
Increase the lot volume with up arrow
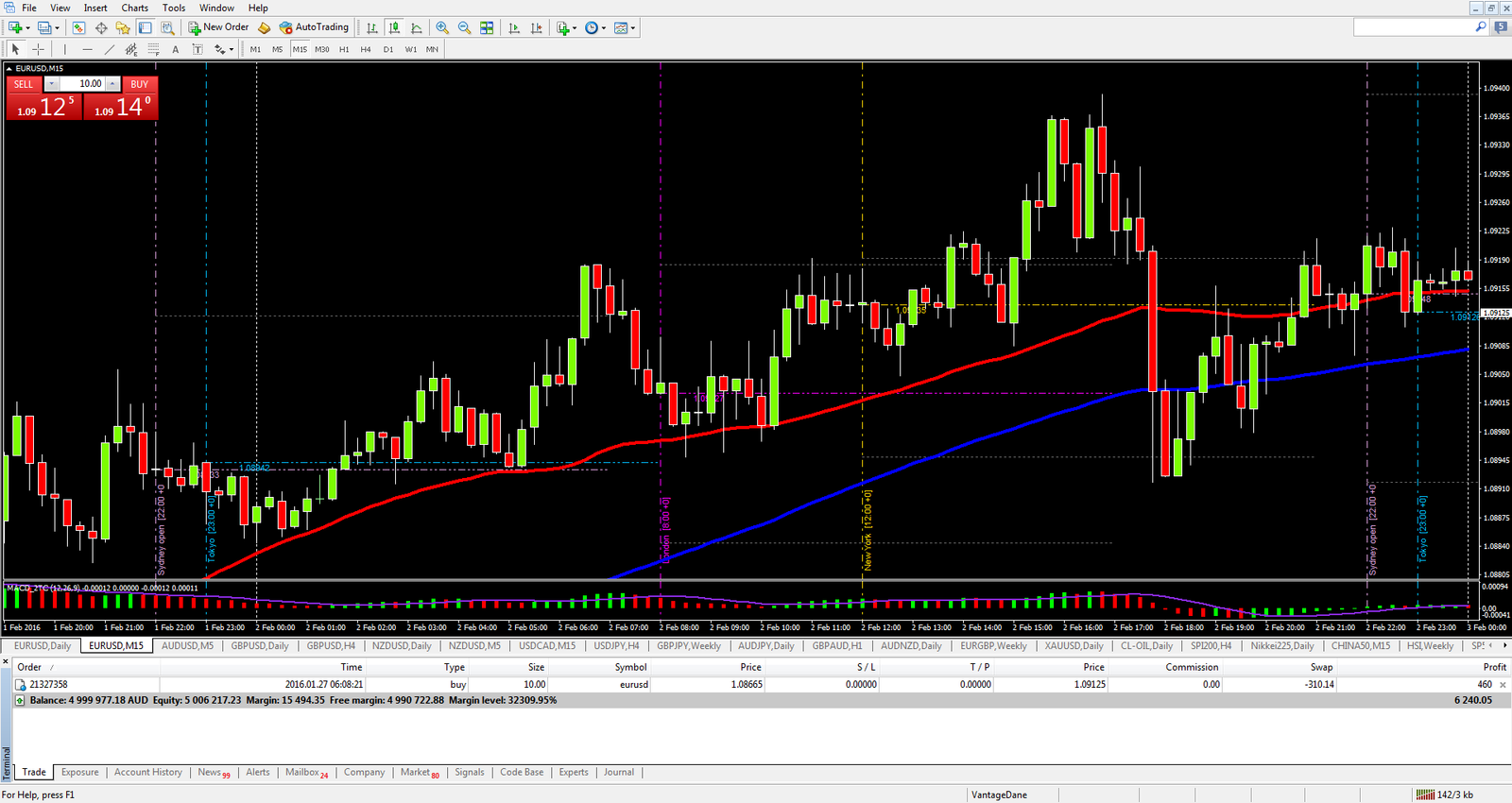112,84
